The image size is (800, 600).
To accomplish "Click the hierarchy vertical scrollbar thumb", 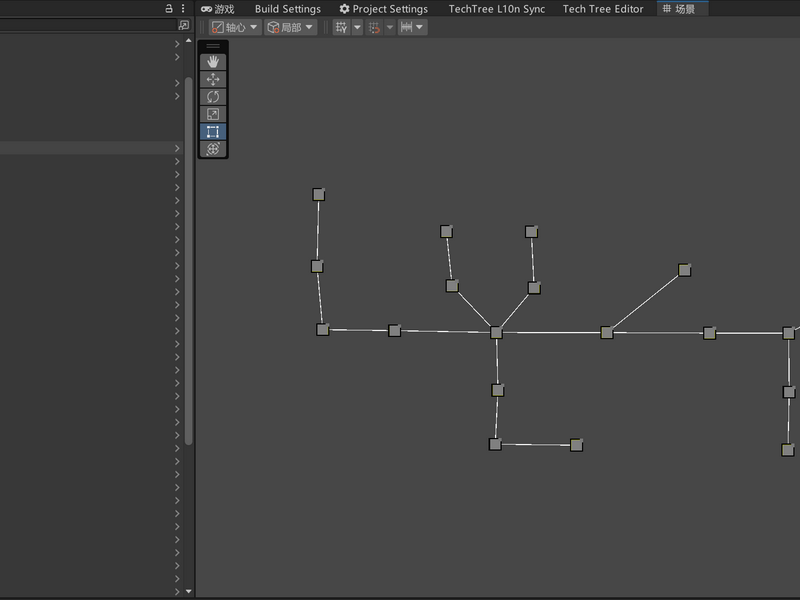I will [189, 261].
